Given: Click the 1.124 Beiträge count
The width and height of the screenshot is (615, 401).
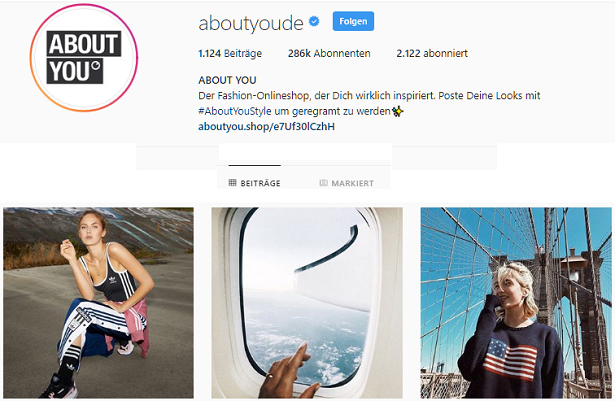Looking at the screenshot, I should (230, 53).
